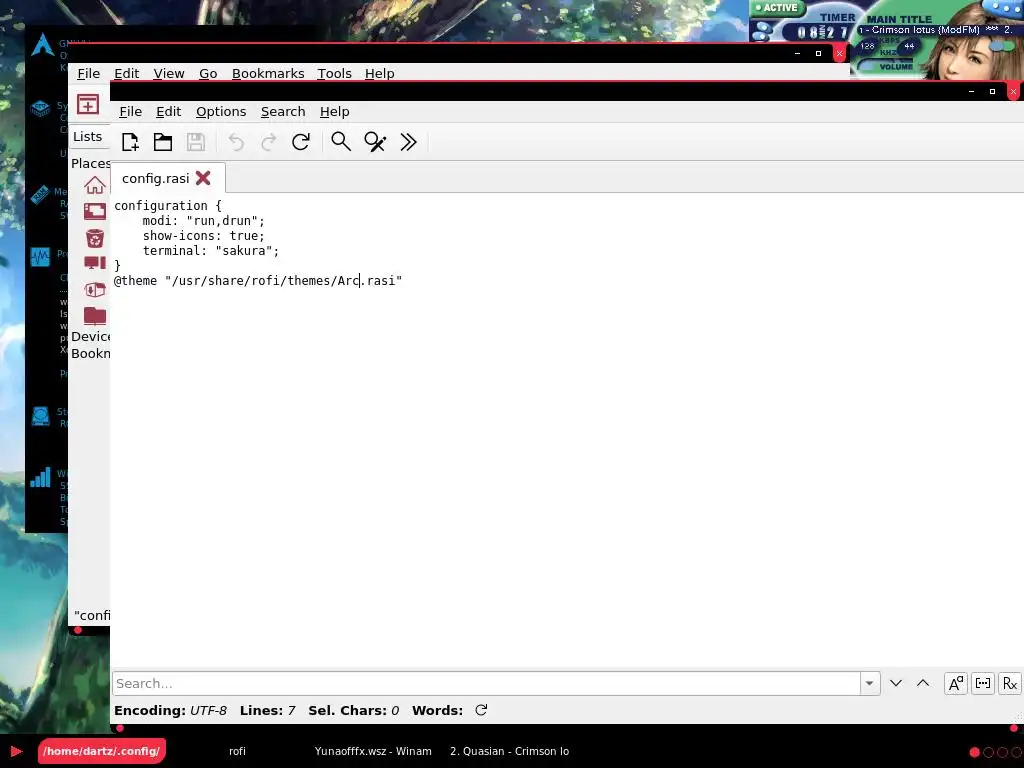Image resolution: width=1024 pixels, height=768 pixels.
Task: Redo the last undone edit
Action: [x=268, y=142]
